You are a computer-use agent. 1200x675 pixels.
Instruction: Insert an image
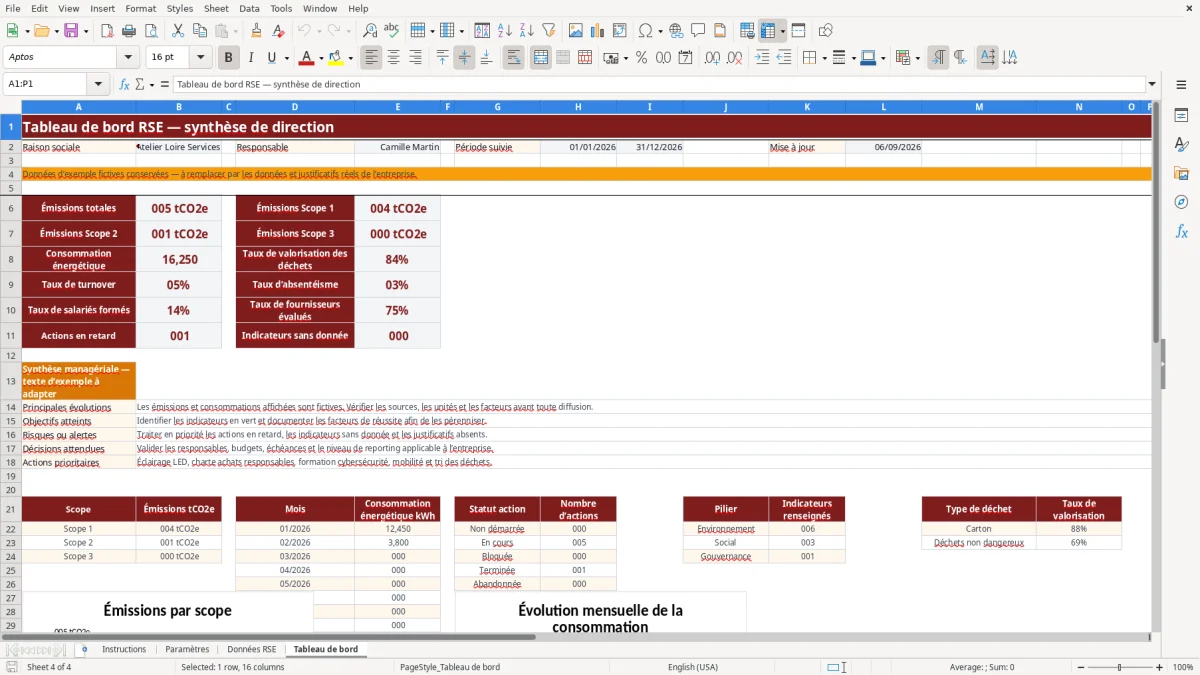577,31
